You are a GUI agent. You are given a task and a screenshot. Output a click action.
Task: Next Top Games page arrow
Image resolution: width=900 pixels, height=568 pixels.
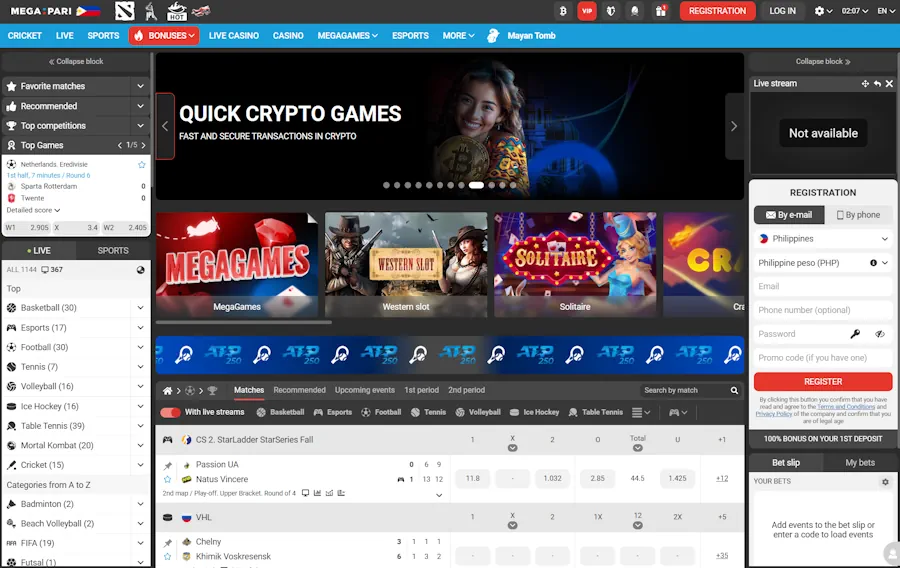(x=143, y=146)
